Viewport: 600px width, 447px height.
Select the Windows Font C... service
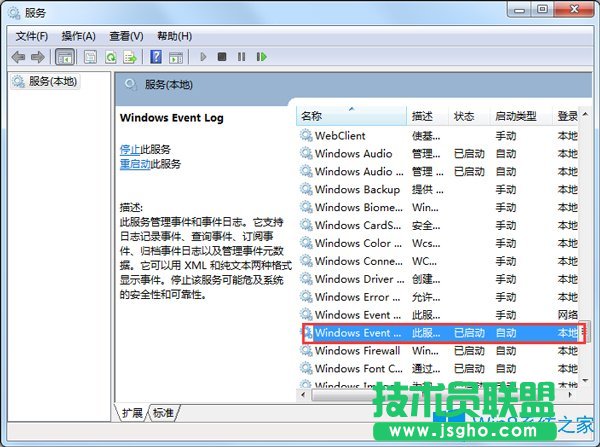(x=439, y=369)
